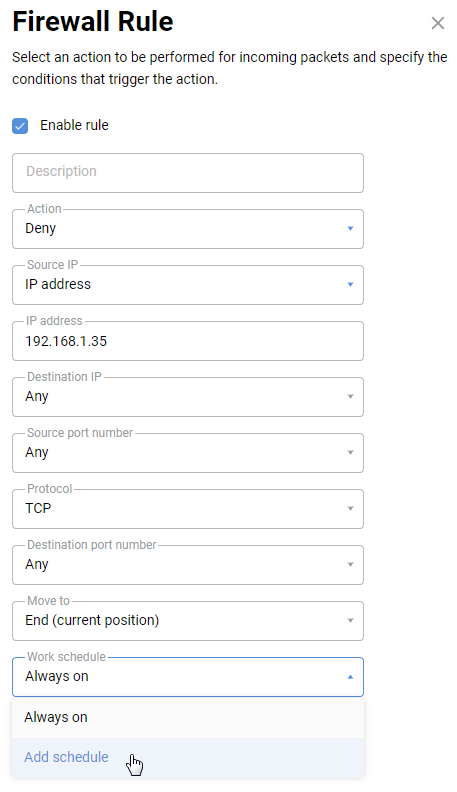Open the Source IP dropdown
This screenshot has width=457, height=792.
188,285
